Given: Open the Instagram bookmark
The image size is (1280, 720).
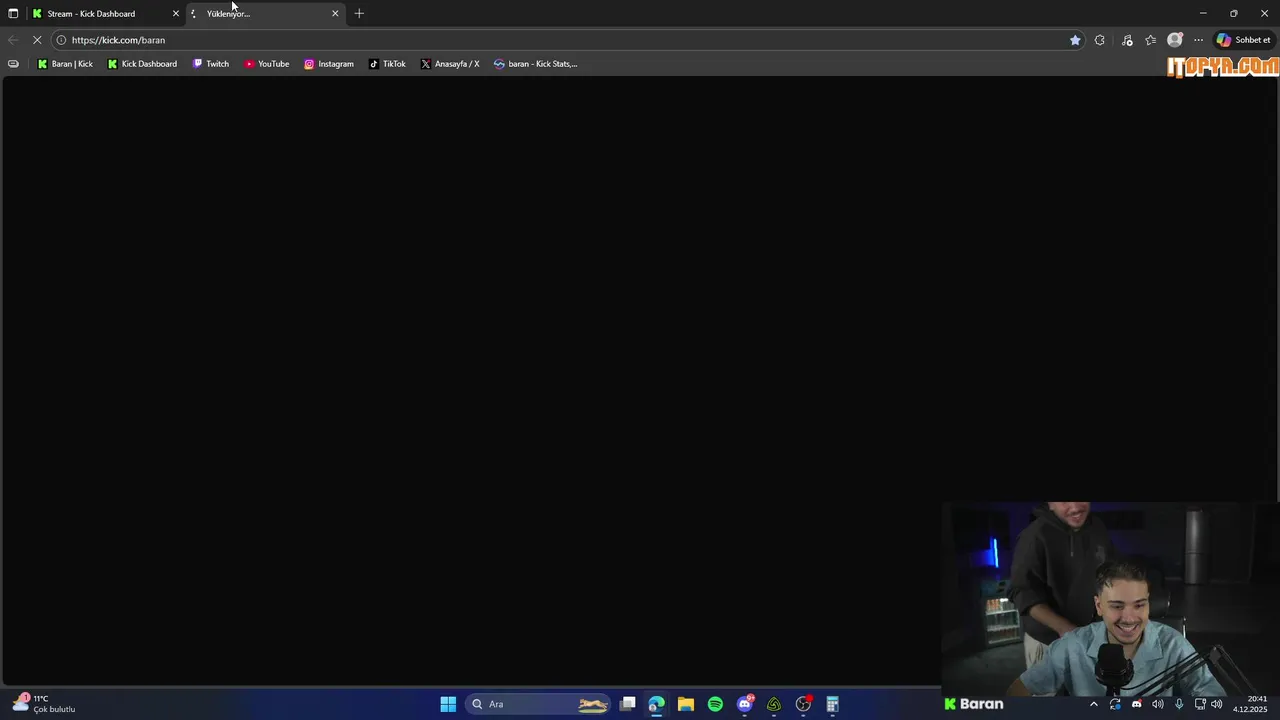Looking at the screenshot, I should [329, 64].
